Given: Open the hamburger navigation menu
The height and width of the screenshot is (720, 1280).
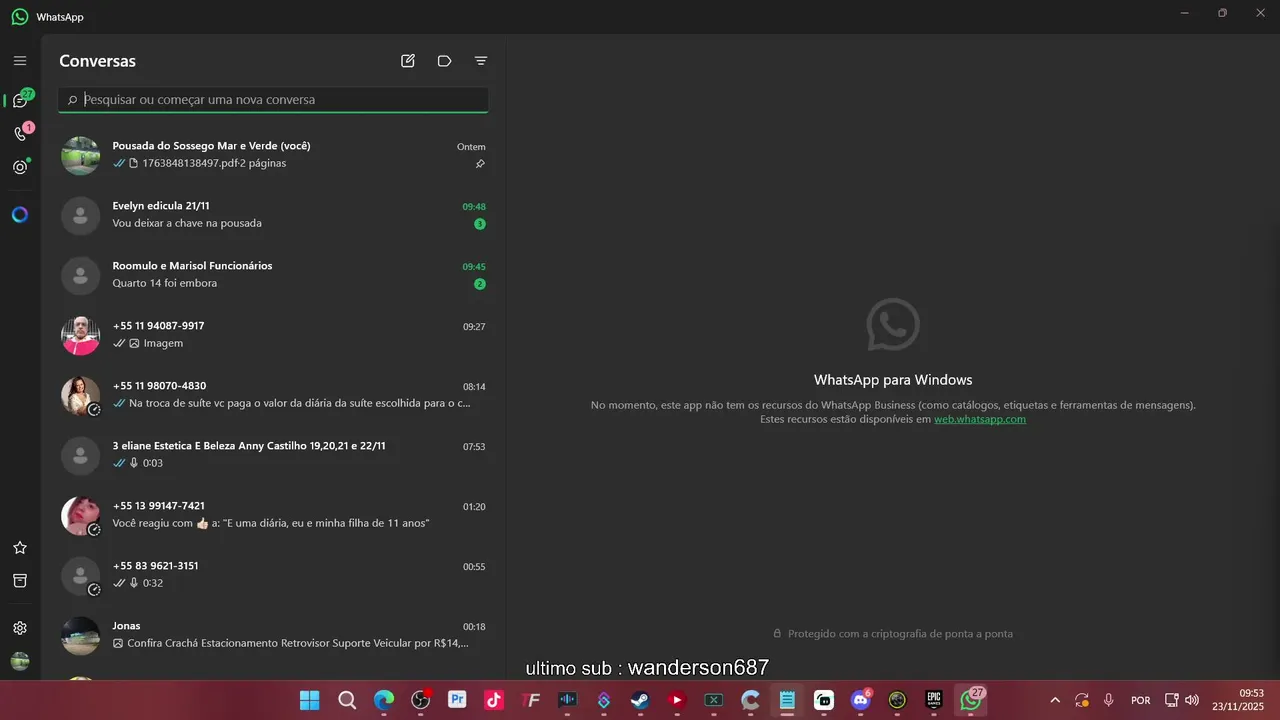Looking at the screenshot, I should click(x=20, y=61).
